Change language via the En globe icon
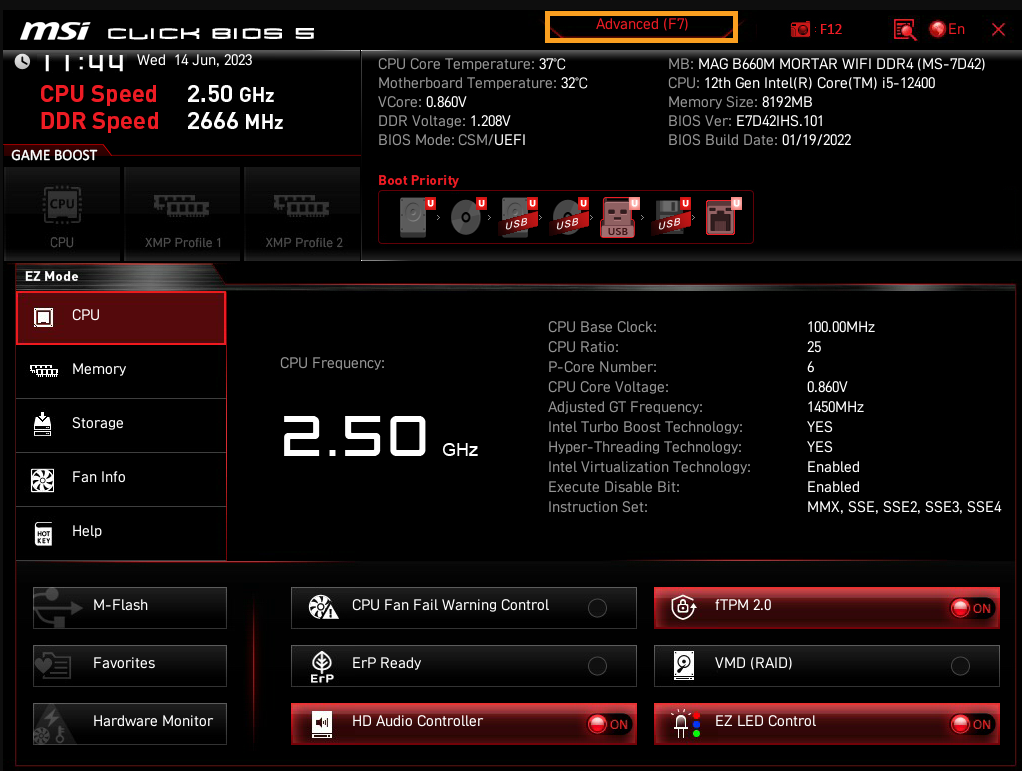The width and height of the screenshot is (1022, 771). click(x=946, y=30)
